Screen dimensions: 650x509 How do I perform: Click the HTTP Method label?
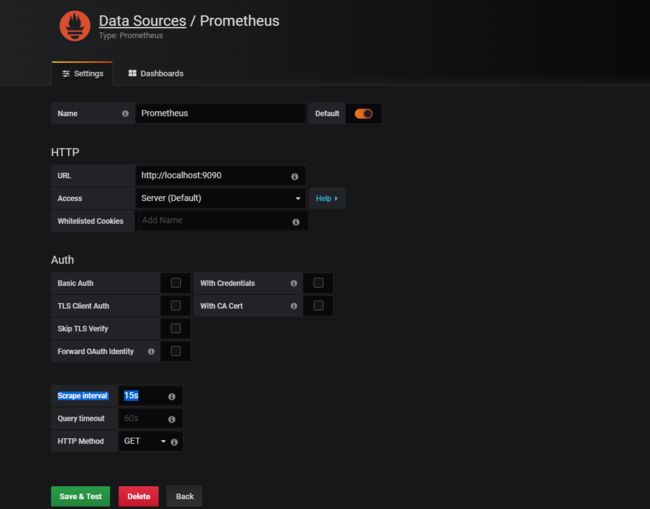pos(80,441)
